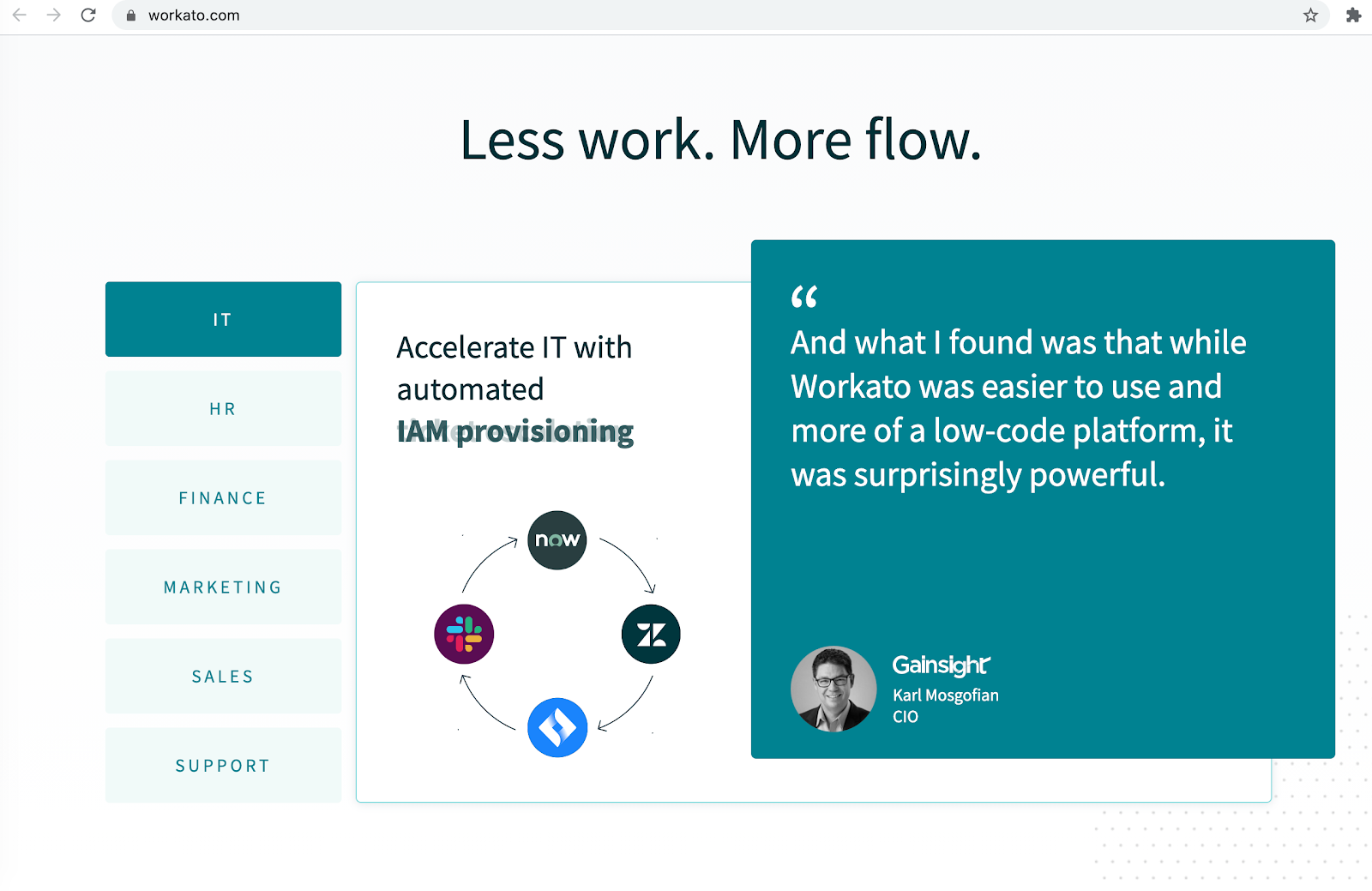1372x891 pixels.
Task: Select the Sales tab
Action: [x=223, y=676]
